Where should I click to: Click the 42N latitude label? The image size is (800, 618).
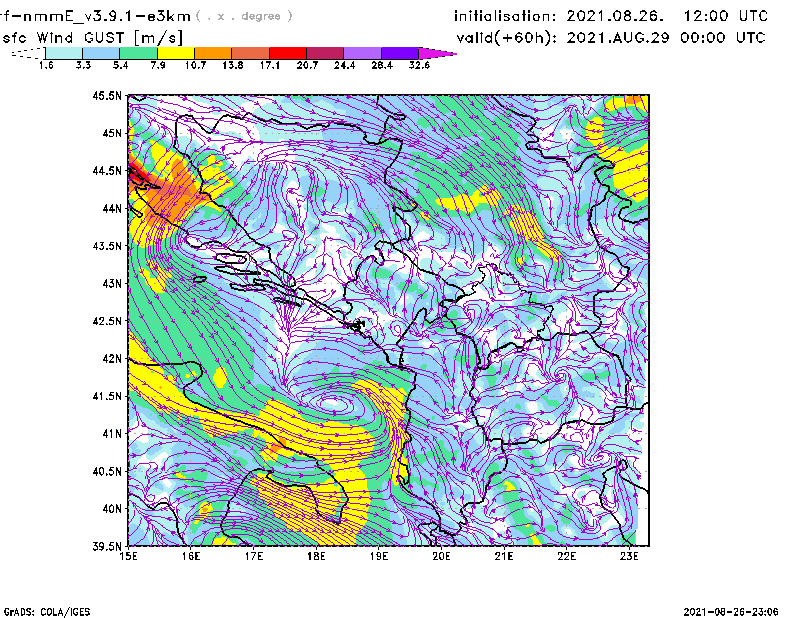coord(112,359)
